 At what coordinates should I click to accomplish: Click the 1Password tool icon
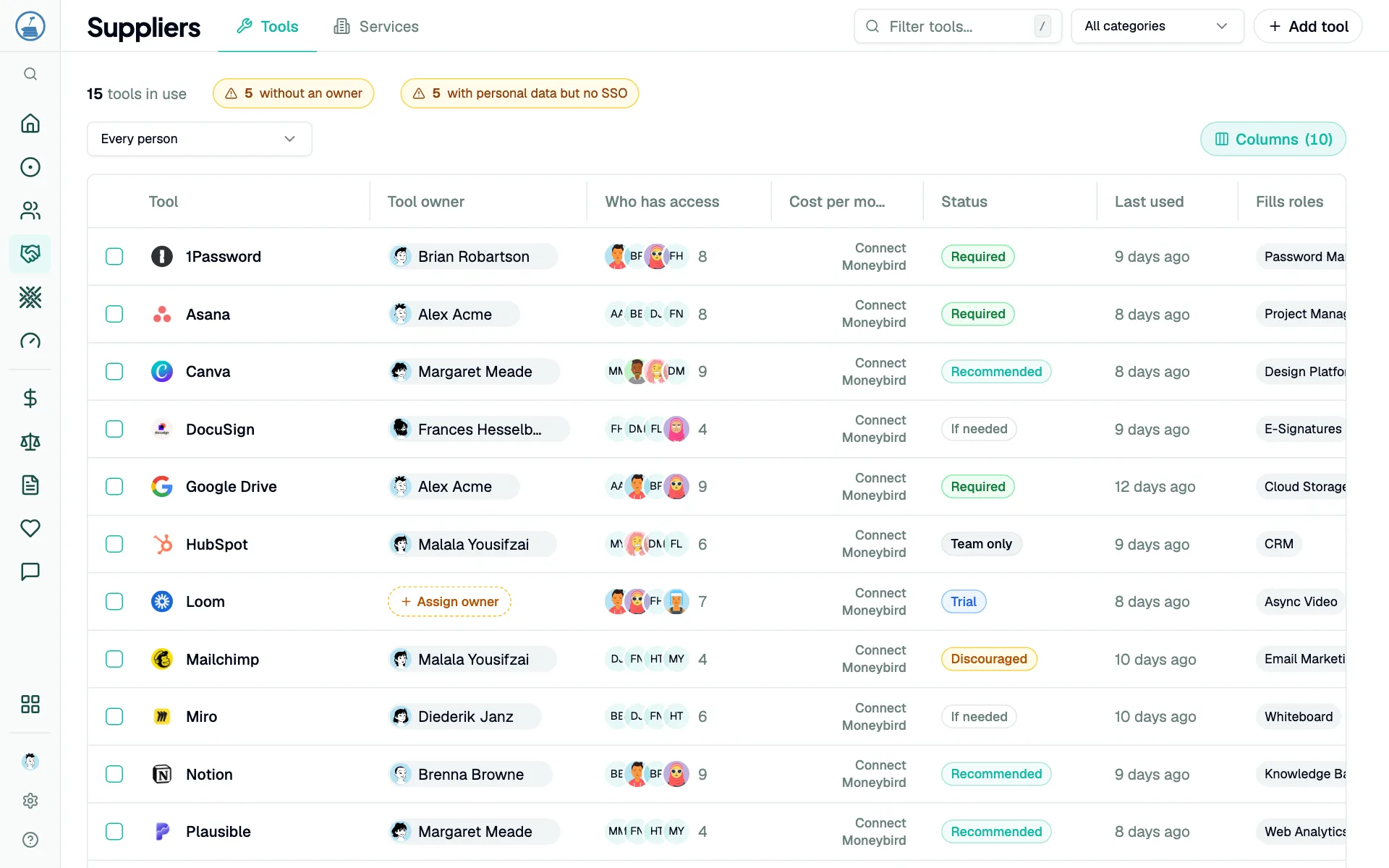click(x=162, y=257)
